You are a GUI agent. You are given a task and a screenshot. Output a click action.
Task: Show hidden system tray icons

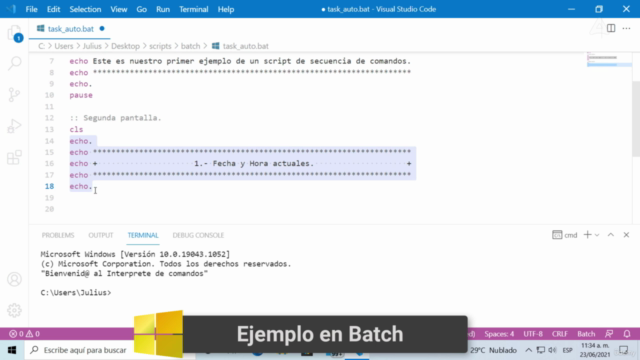pos(529,350)
